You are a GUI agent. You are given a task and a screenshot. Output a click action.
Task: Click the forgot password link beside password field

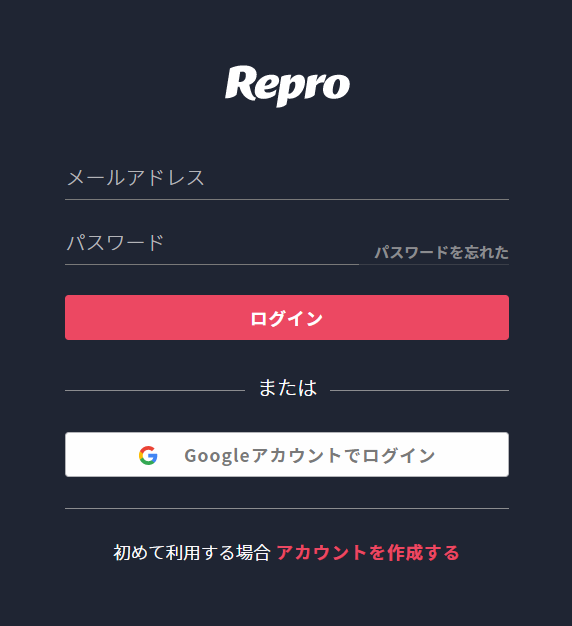(x=441, y=252)
